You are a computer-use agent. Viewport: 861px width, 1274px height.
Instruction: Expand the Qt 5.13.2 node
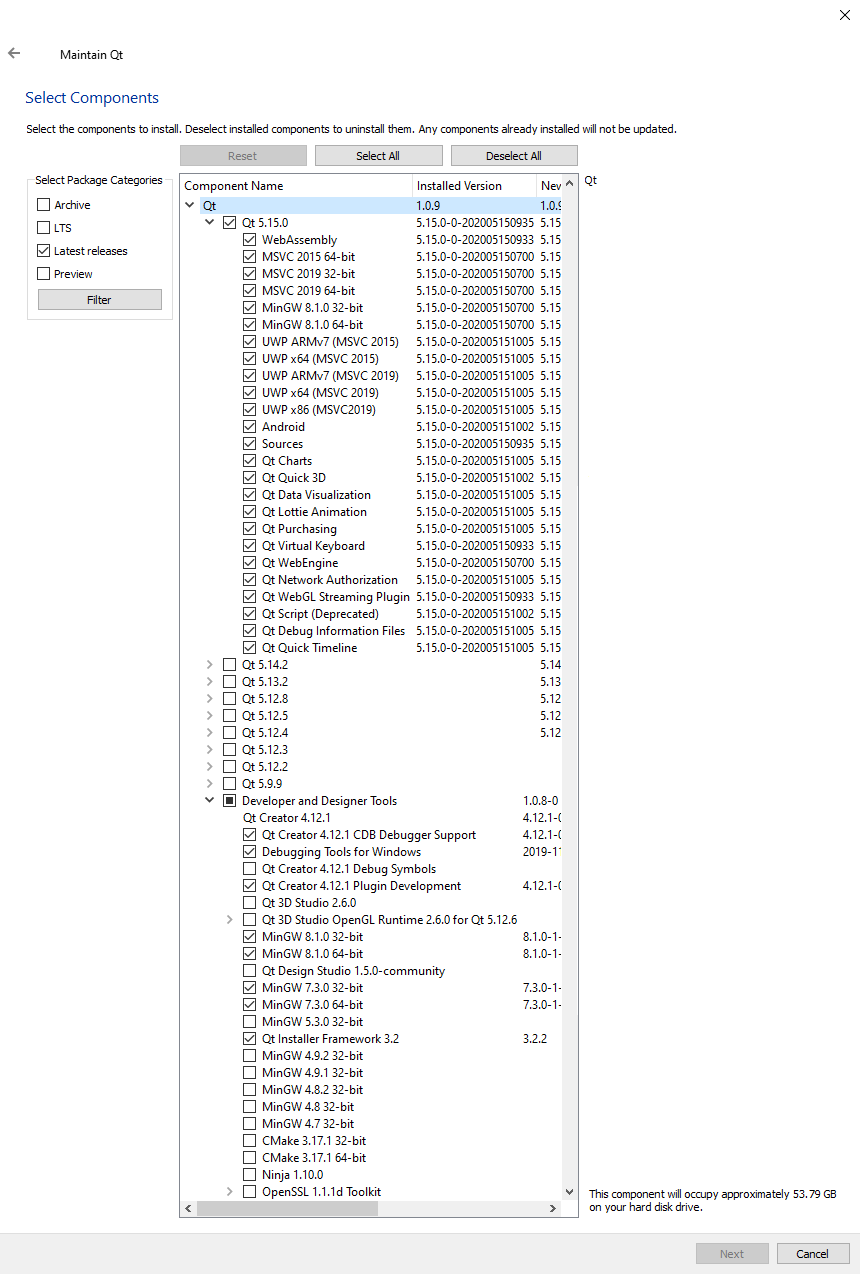[x=210, y=682]
